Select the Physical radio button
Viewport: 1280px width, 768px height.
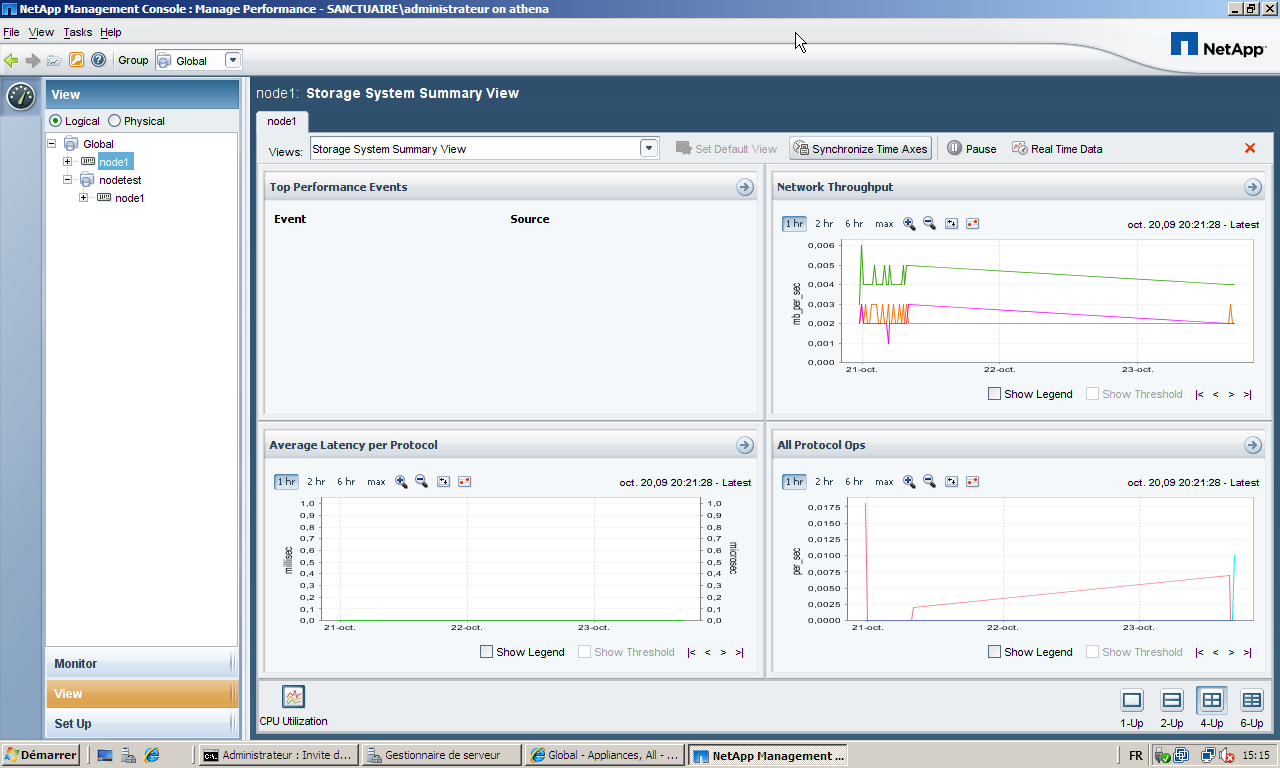pyautogui.click(x=114, y=121)
